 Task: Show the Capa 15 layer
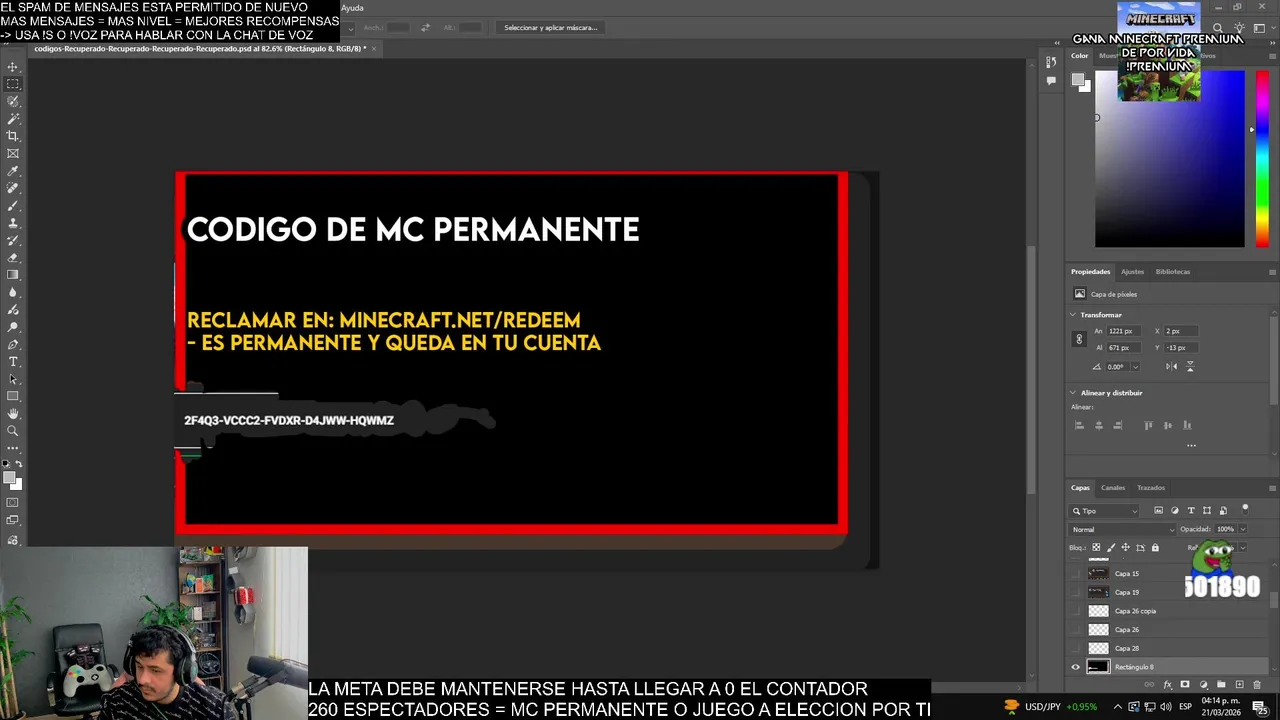coord(1076,574)
